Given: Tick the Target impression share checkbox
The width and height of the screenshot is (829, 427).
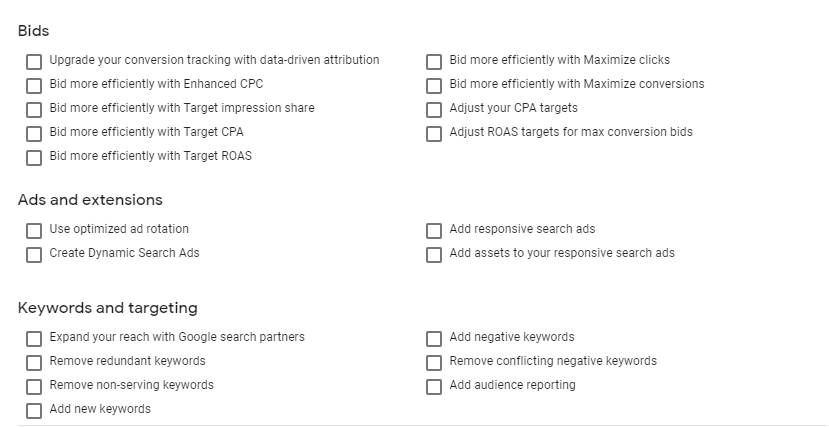Looking at the screenshot, I should [x=34, y=109].
